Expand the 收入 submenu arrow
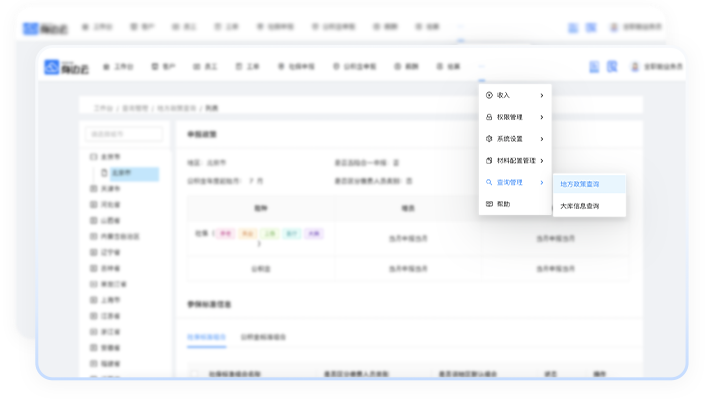This screenshot has height=399, width=705. (x=542, y=95)
